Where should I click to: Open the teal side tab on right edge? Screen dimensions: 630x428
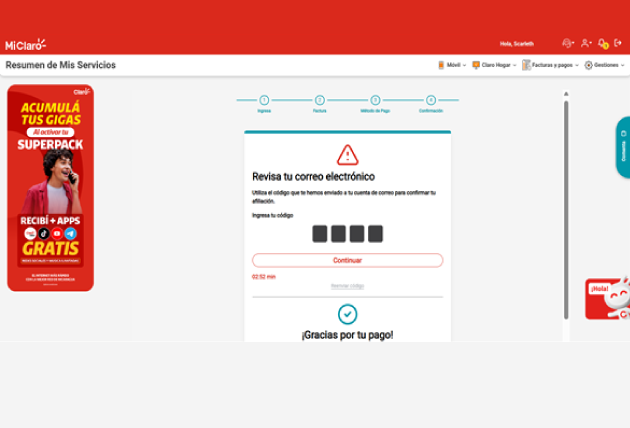coord(623,147)
